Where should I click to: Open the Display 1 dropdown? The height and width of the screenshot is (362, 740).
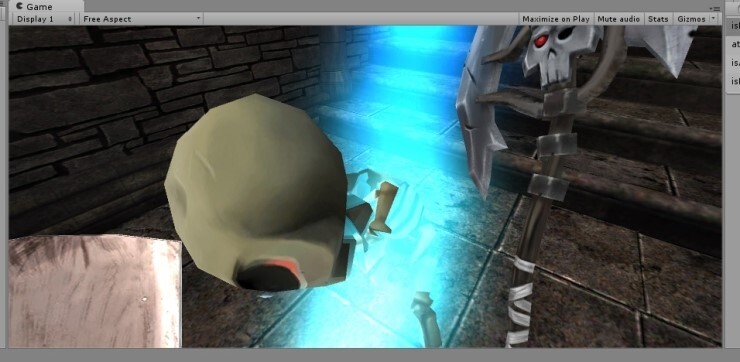pyautogui.click(x=44, y=19)
